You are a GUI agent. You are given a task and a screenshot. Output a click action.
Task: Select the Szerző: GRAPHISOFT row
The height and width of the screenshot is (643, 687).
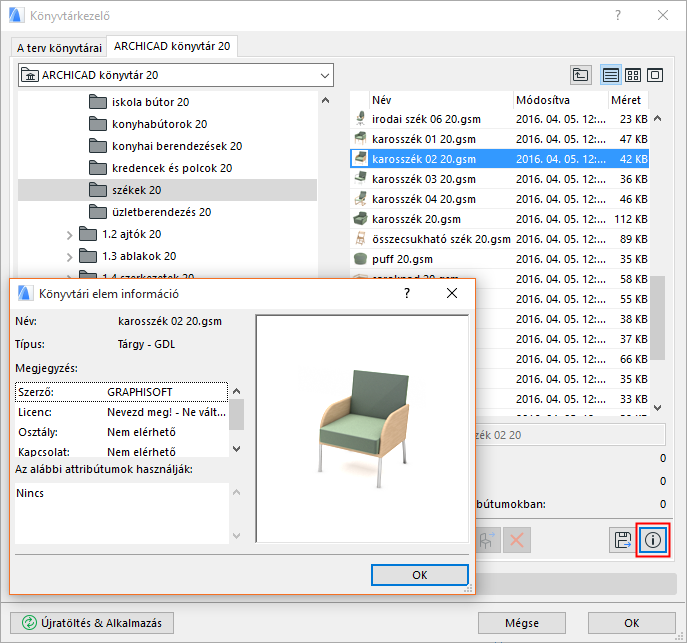(x=122, y=392)
